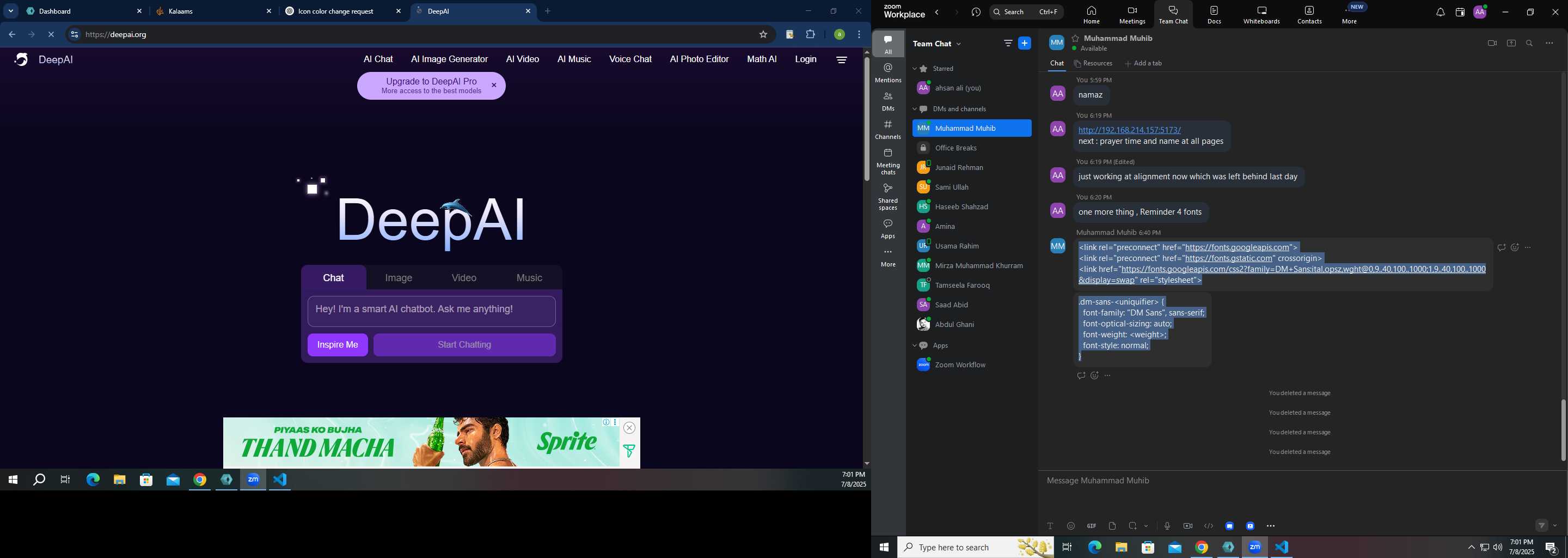The image size is (1568, 558).
Task: Open AI Photo Editor nav link
Action: click(x=699, y=59)
